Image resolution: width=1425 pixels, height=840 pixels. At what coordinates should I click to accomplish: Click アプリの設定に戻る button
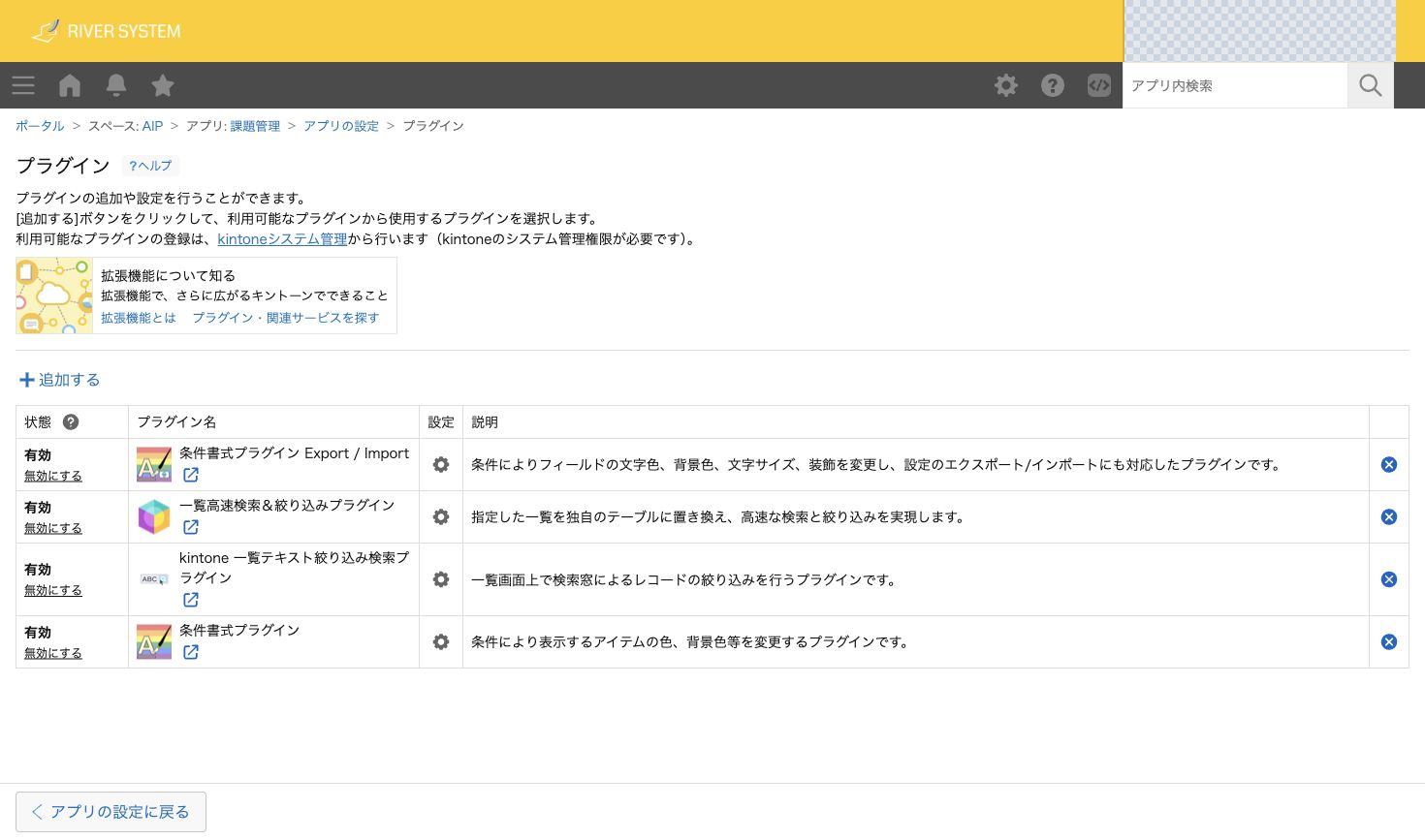pyautogui.click(x=111, y=812)
